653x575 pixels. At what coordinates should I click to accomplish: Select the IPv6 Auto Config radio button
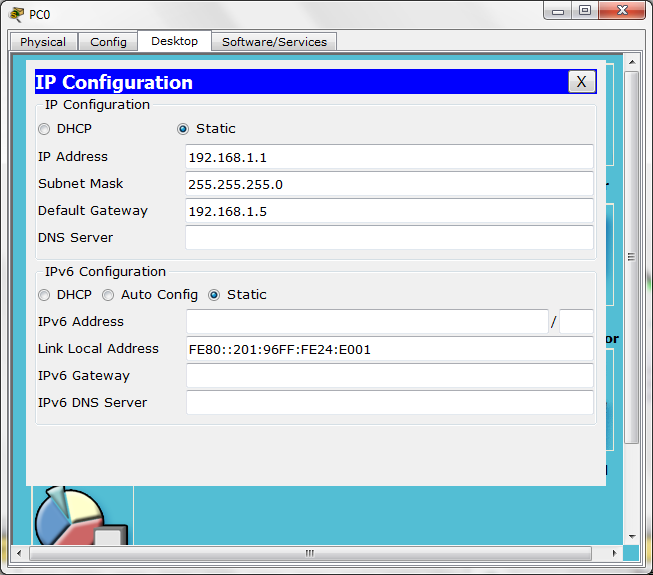(108, 295)
